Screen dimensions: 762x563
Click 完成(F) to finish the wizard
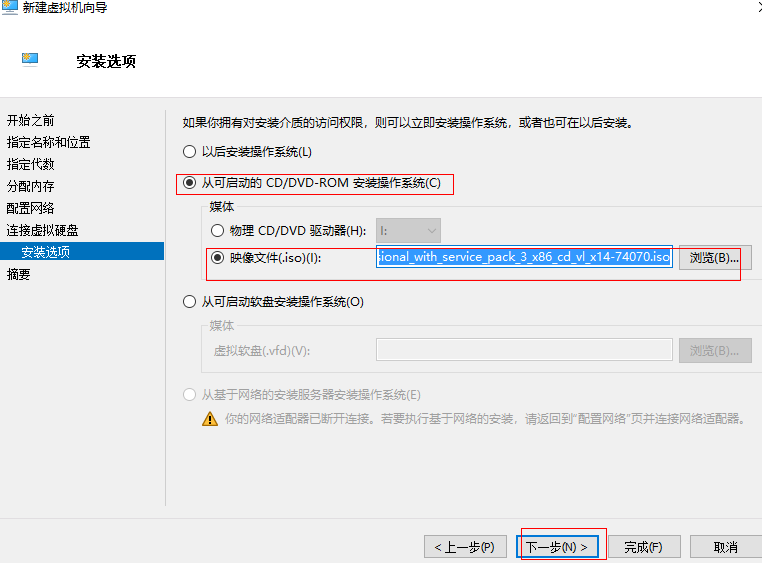tap(644, 547)
